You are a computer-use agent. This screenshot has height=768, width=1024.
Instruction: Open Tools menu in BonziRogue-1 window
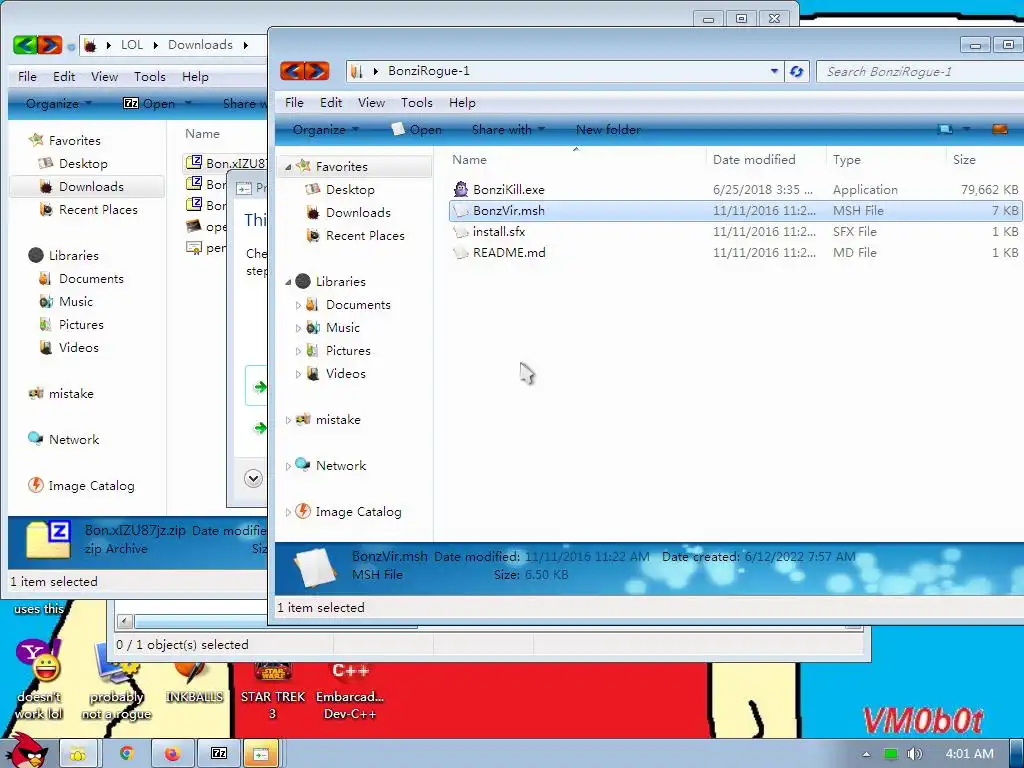417,103
